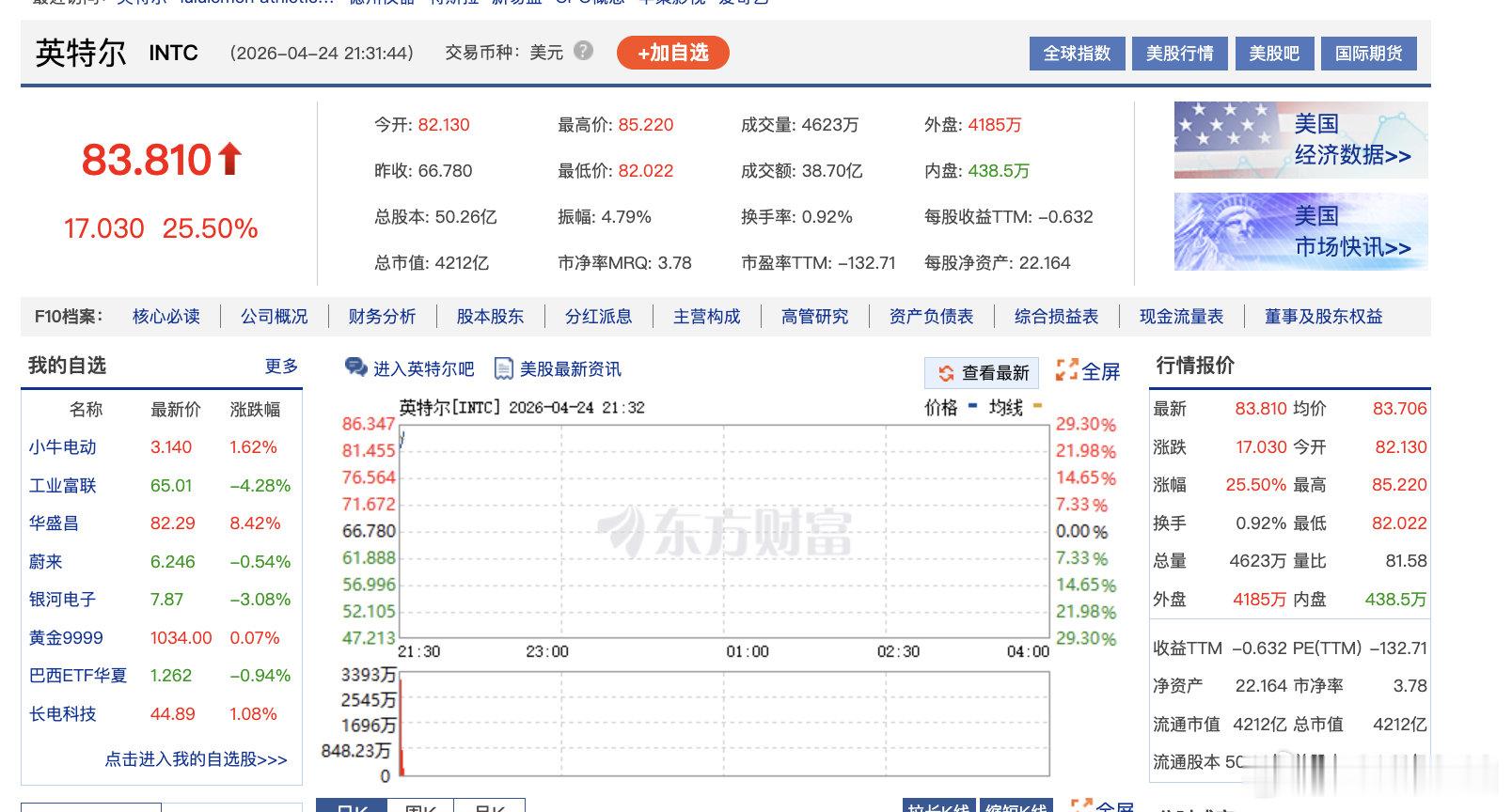Viewport: 1512px width, 812px height.
Task: Click the 最新价 column header in the watchlist
Action: (176, 410)
